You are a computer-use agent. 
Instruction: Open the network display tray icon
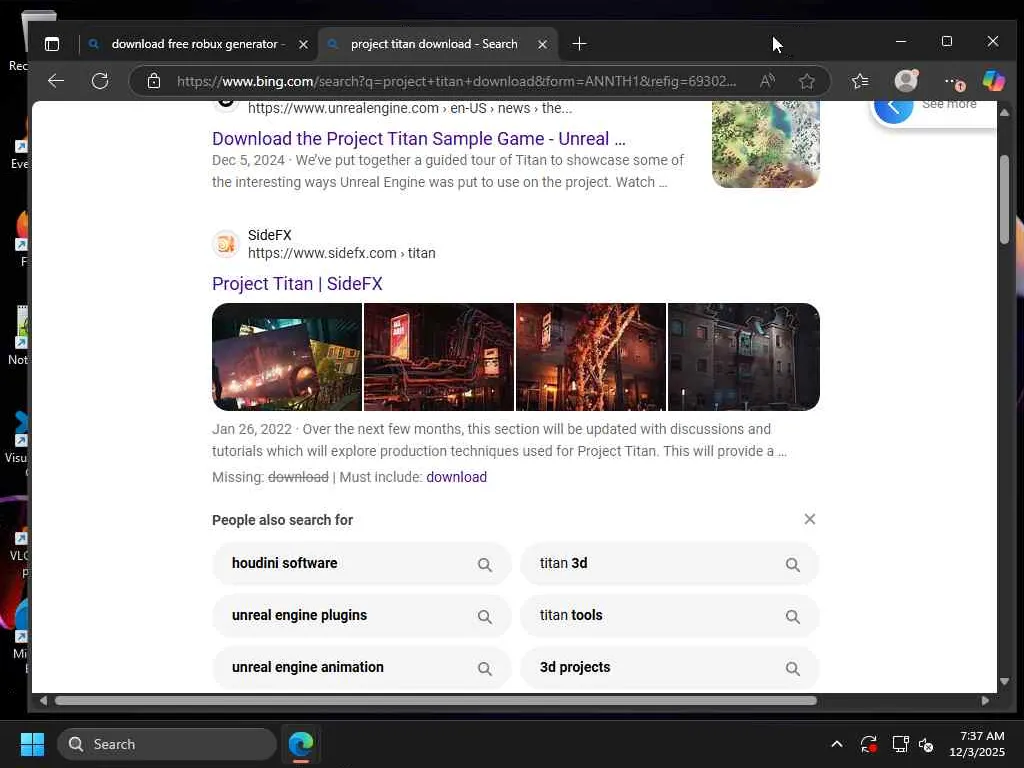(x=901, y=744)
